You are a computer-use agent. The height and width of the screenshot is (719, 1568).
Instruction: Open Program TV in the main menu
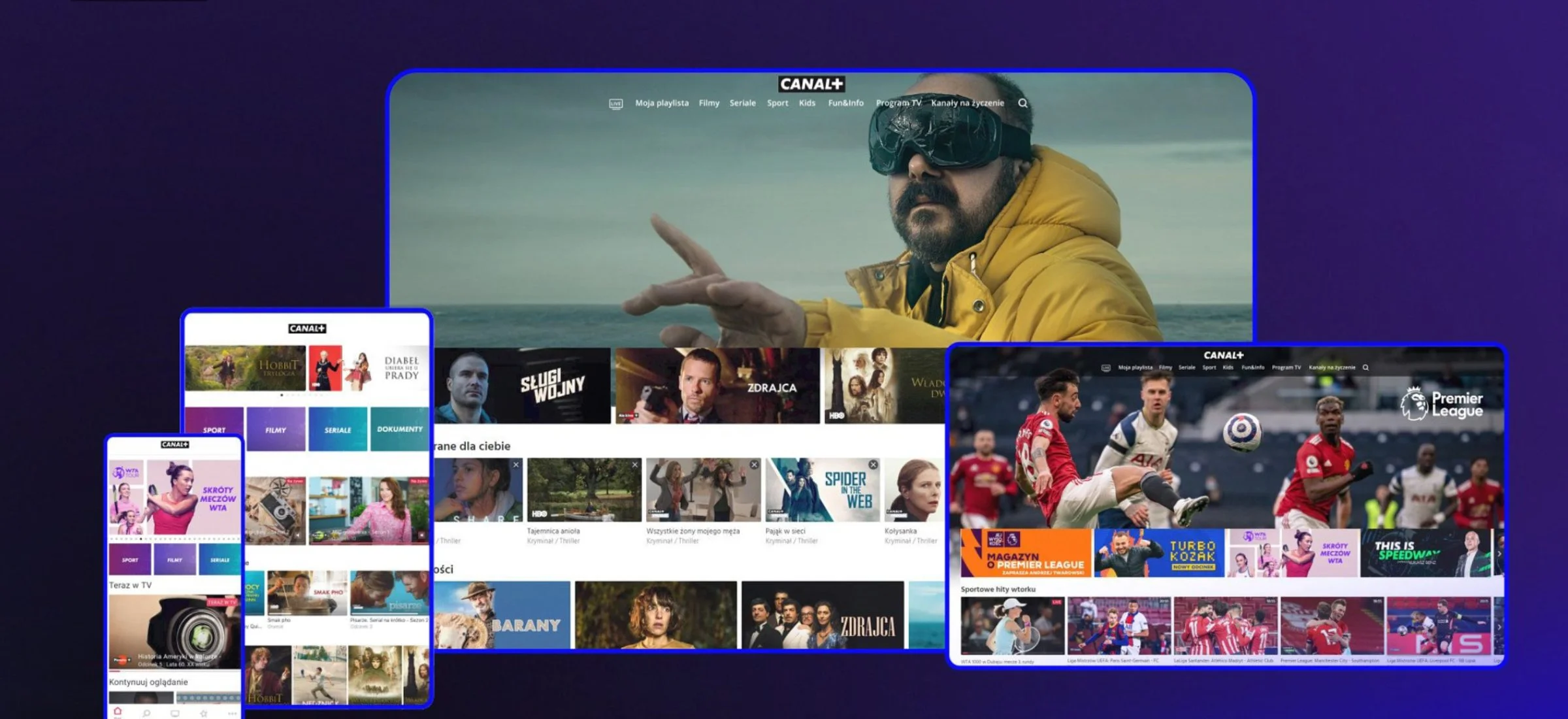pos(898,103)
